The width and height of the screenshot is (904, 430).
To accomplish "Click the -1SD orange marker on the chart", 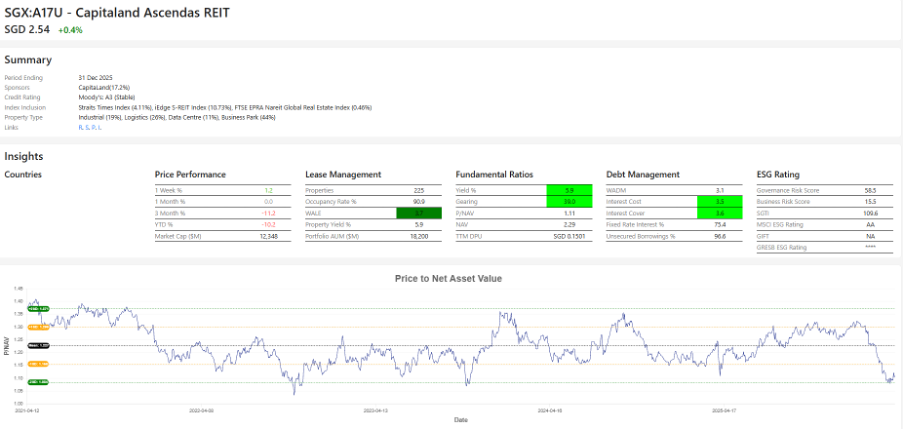I will tap(38, 364).
